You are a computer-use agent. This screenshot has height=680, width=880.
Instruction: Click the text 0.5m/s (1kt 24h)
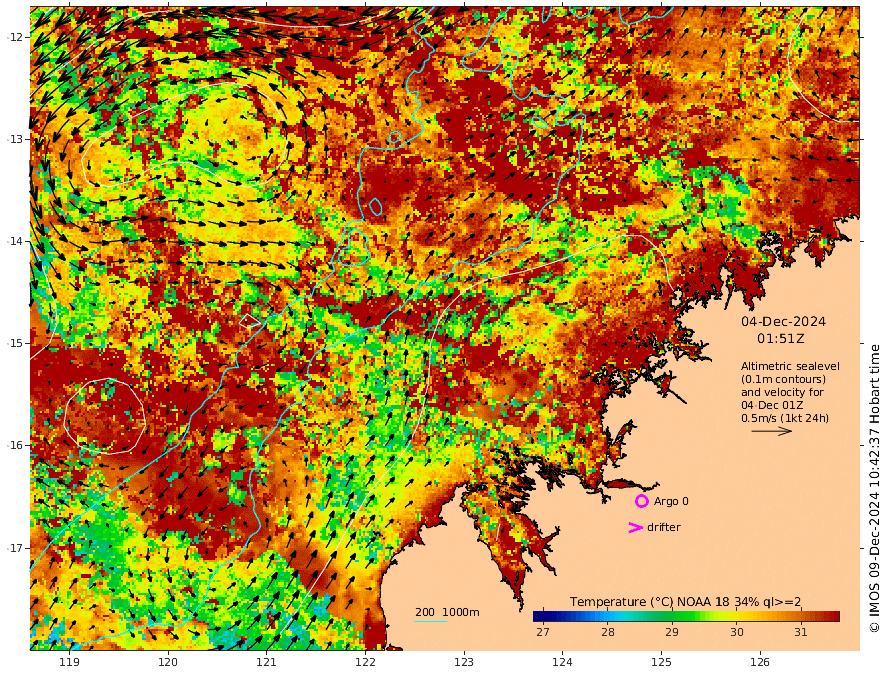pyautogui.click(x=785, y=418)
